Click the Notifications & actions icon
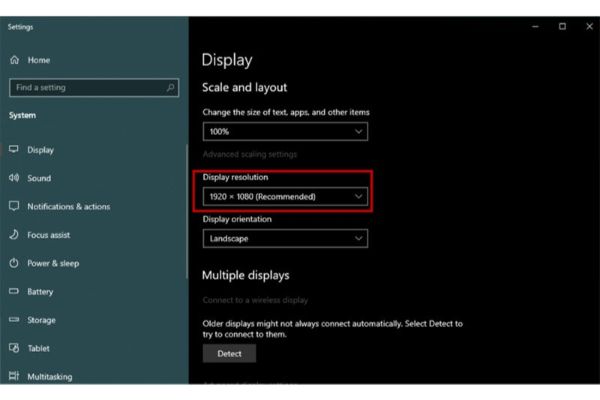The height and width of the screenshot is (400, 600). tap(14, 206)
